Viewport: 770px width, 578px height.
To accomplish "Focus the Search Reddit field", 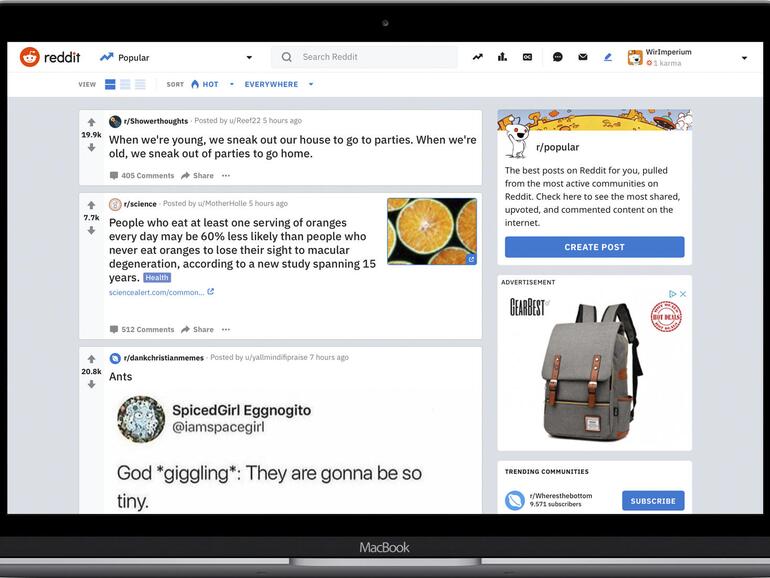I will (x=364, y=57).
